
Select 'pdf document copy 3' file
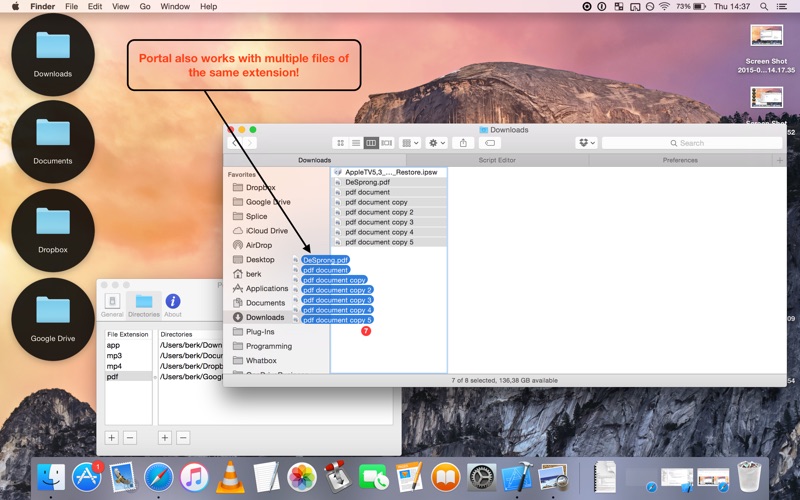389,222
